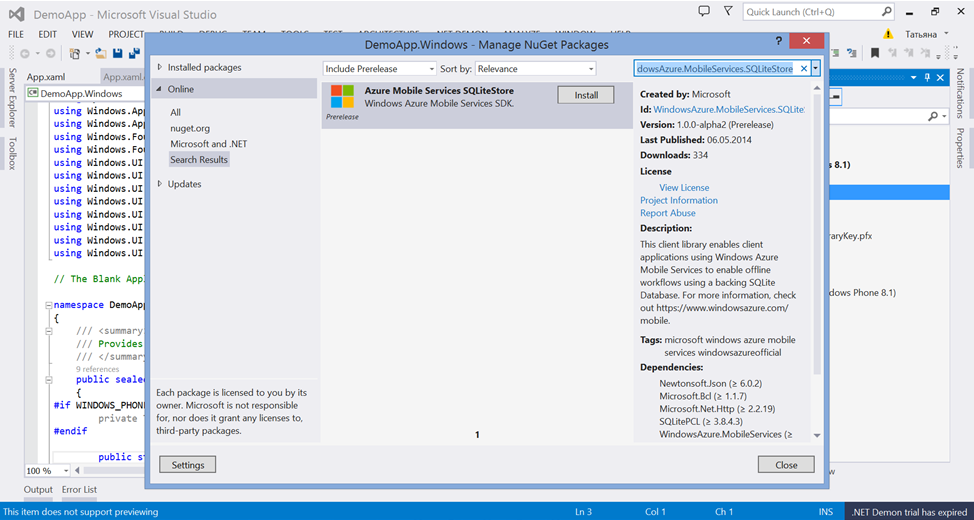
Task: Open the 100 % zoom dropdown
Action: pyautogui.click(x=66, y=471)
